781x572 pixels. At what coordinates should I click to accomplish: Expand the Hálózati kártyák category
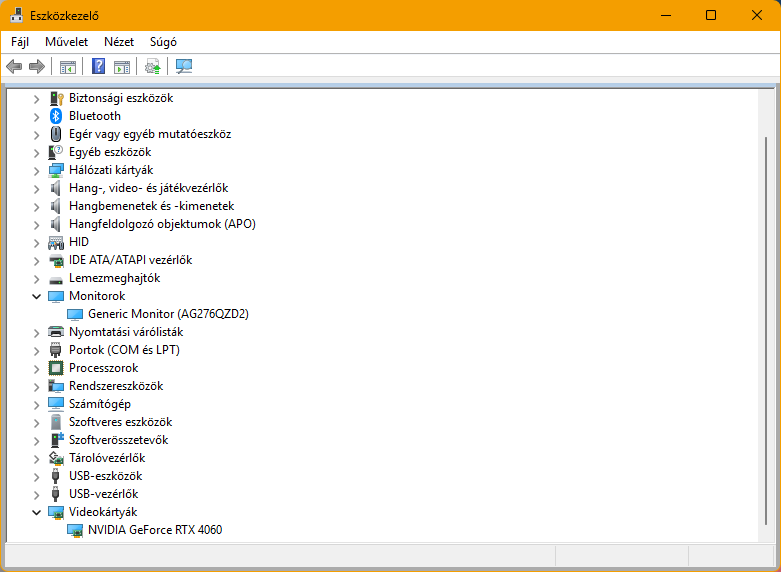[x=37, y=170]
